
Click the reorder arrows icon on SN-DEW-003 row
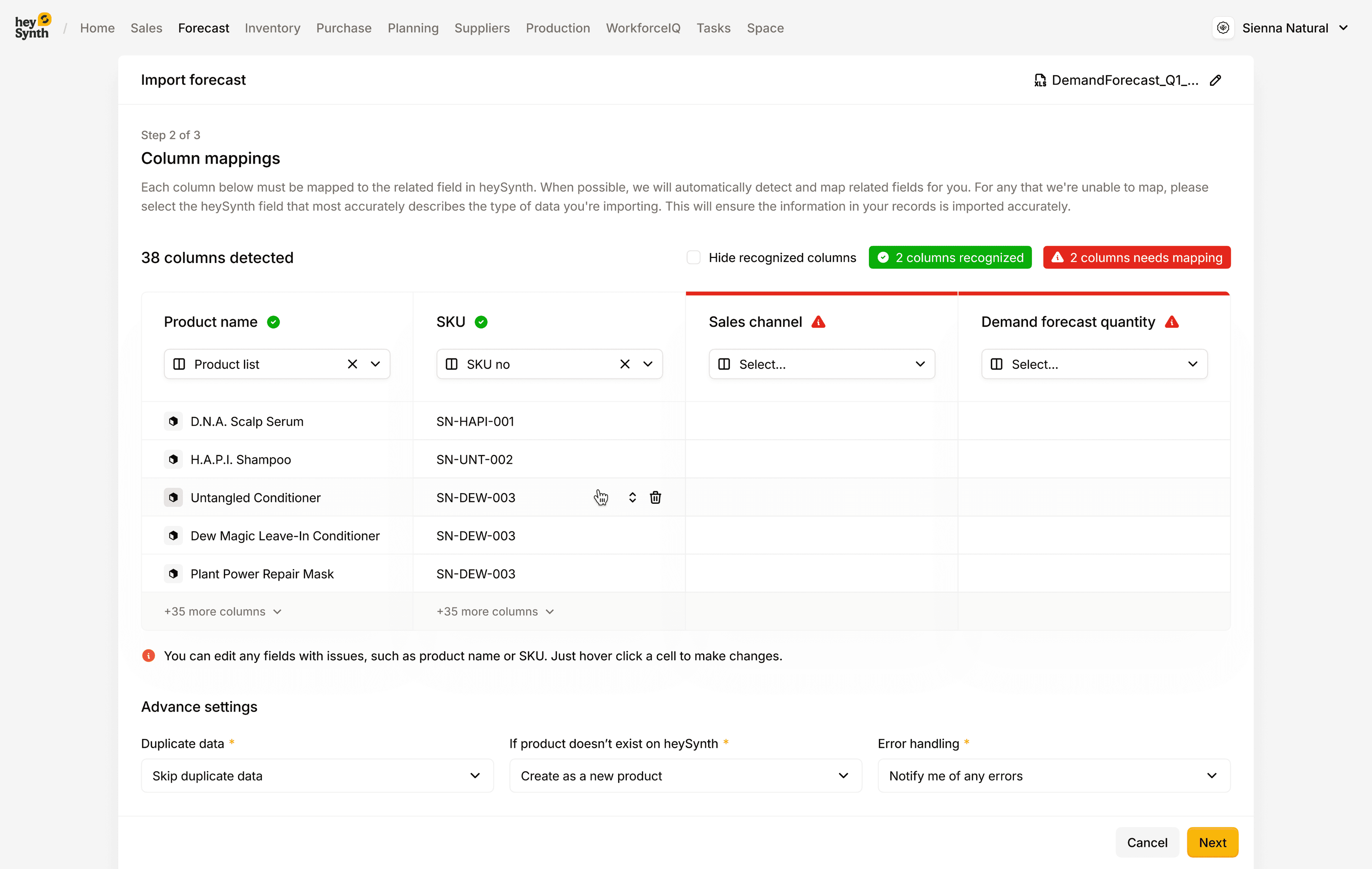[x=632, y=497]
